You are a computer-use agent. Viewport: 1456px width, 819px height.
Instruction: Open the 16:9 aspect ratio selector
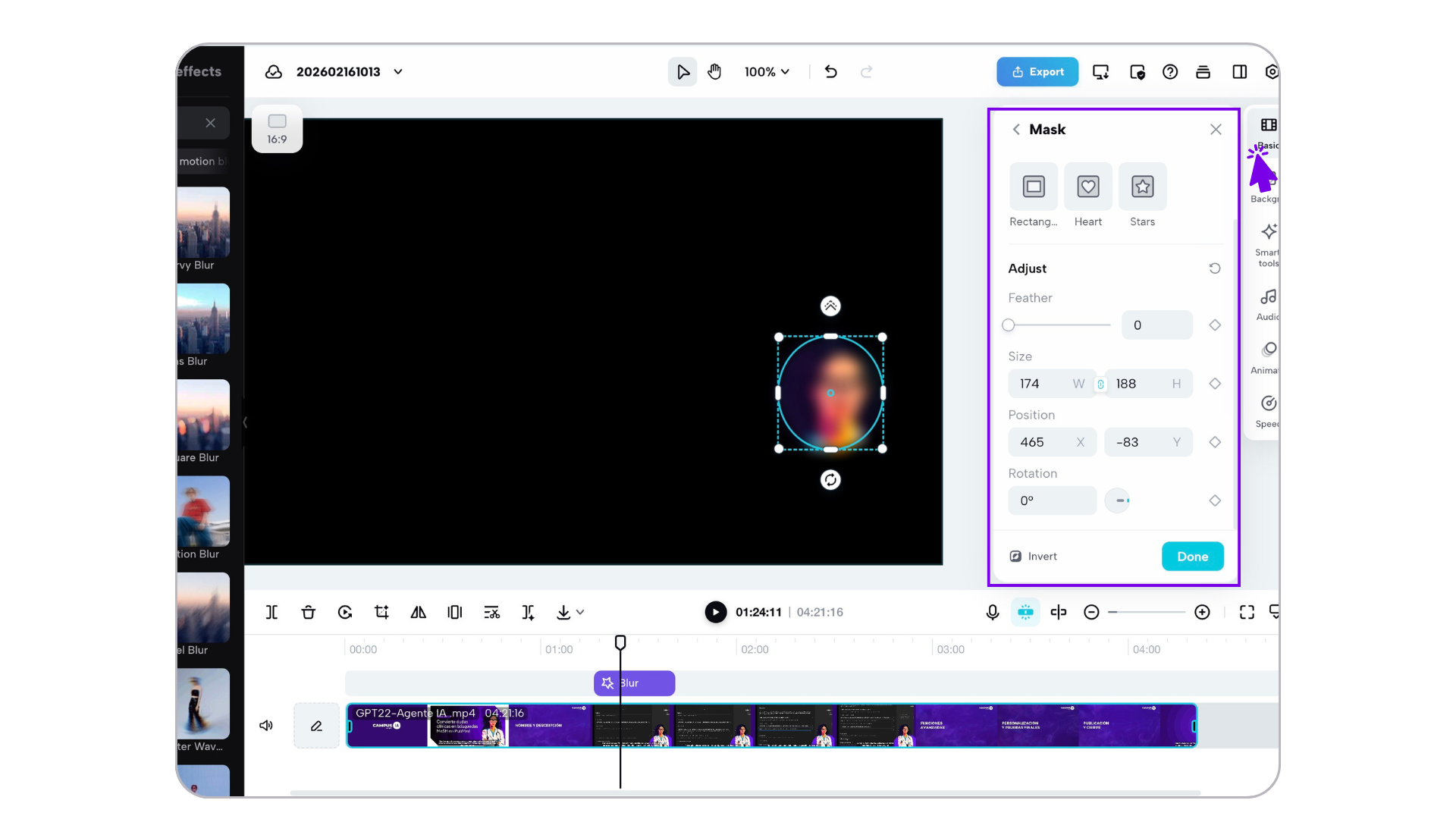pyautogui.click(x=277, y=129)
